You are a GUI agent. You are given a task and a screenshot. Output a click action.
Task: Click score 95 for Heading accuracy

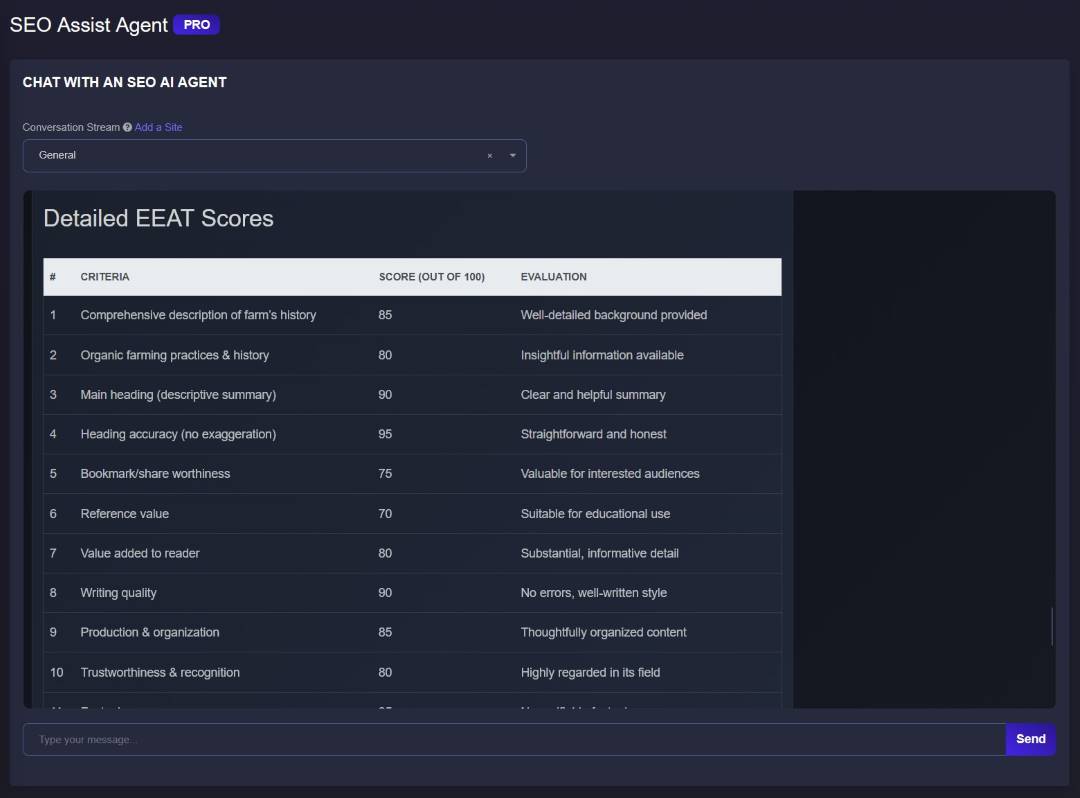(x=385, y=434)
